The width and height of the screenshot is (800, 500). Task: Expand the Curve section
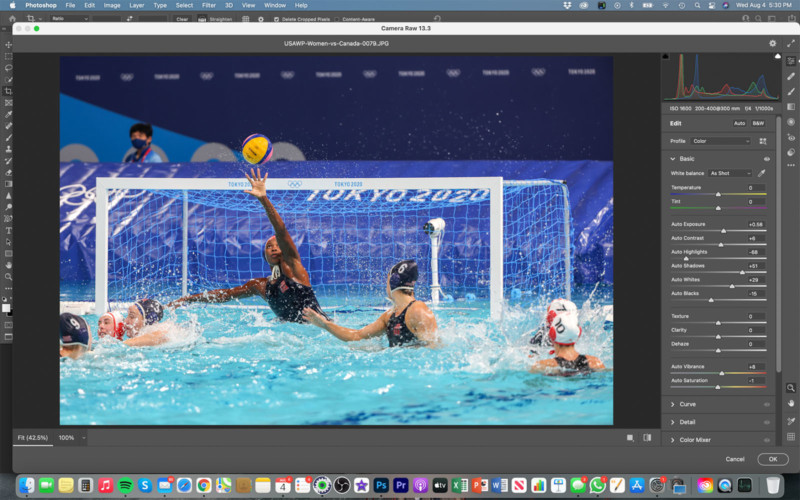[672, 404]
